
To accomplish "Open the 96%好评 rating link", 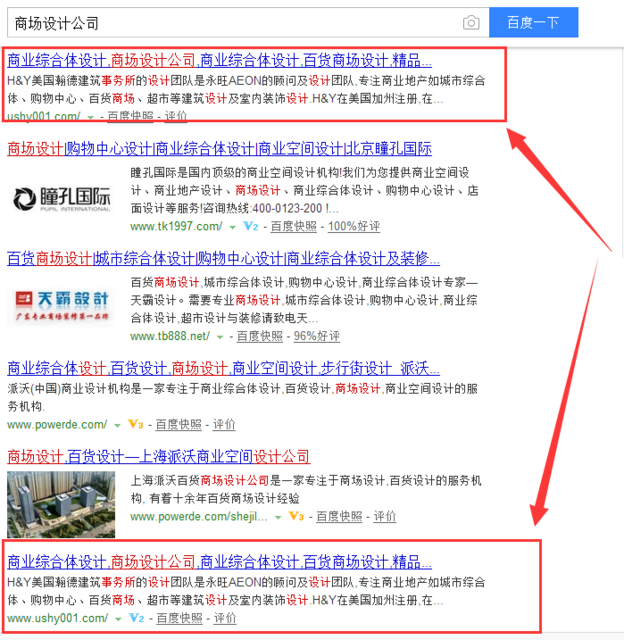I will (316, 336).
